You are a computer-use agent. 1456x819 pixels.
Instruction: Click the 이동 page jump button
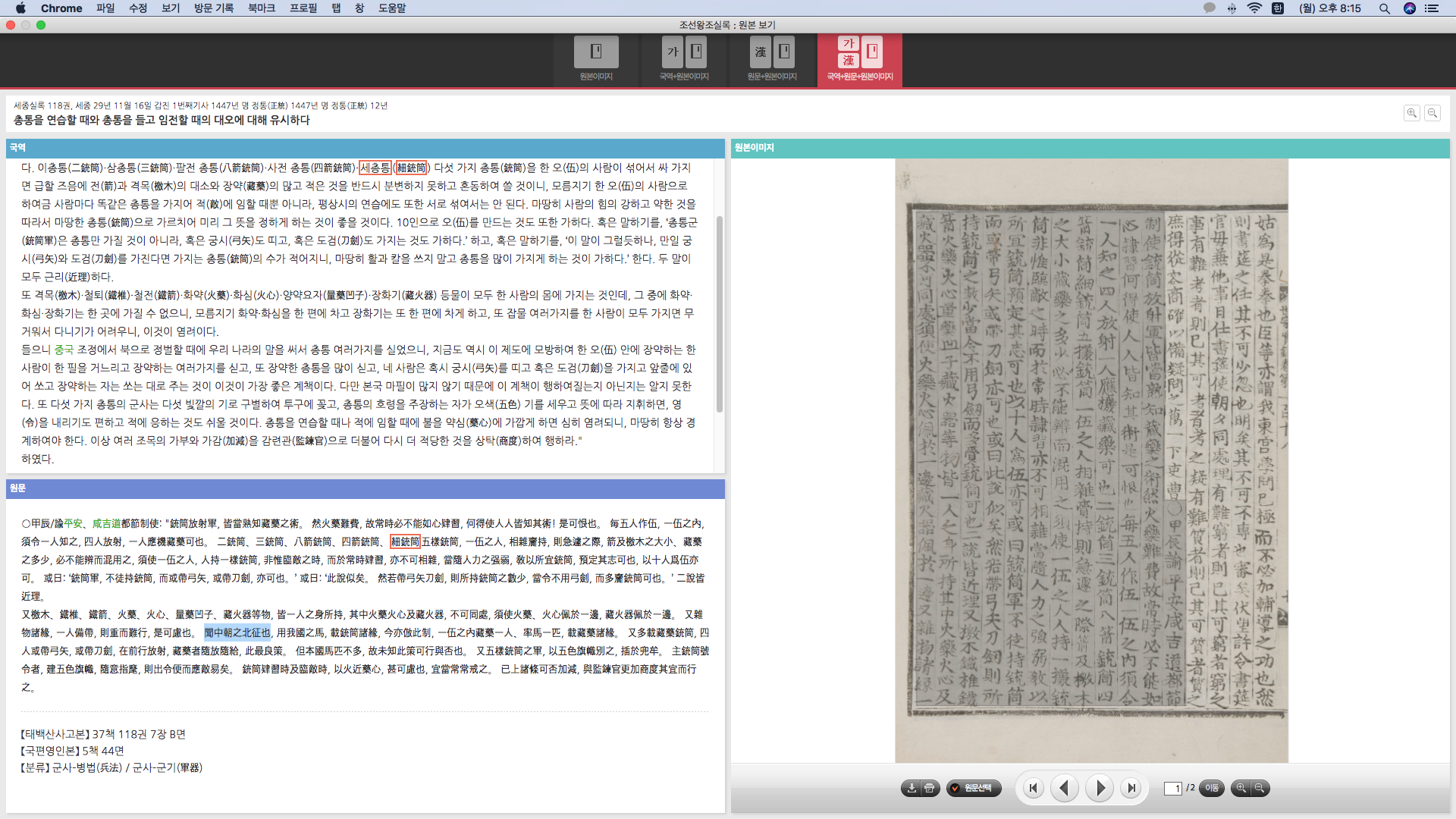pyautogui.click(x=1212, y=788)
